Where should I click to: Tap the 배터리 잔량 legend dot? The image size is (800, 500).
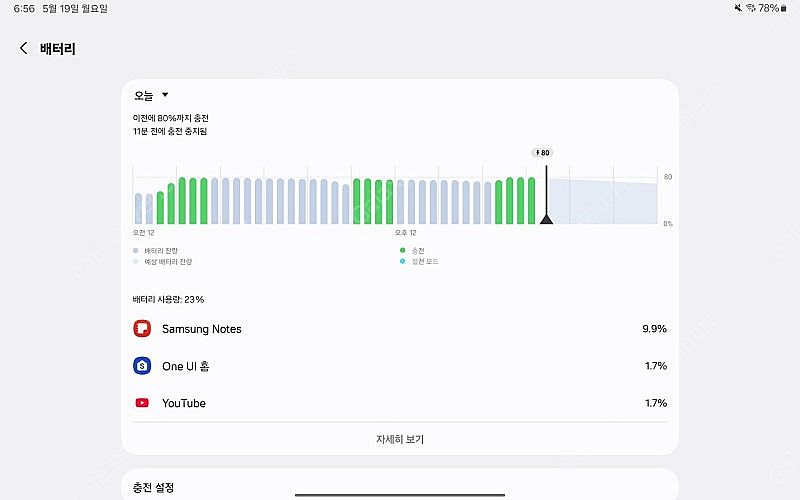tap(135, 251)
